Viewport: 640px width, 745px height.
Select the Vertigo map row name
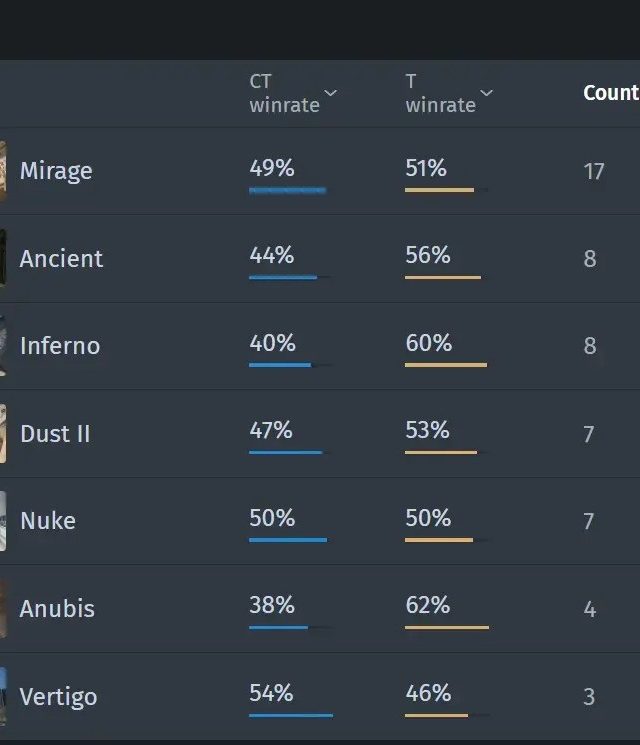[x=58, y=696]
